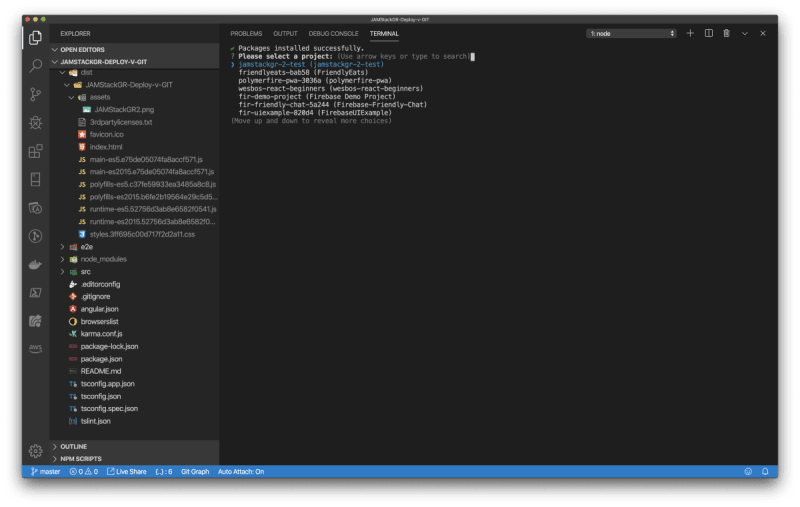
Task: Open the Debug view bug icon
Action: tap(35, 123)
